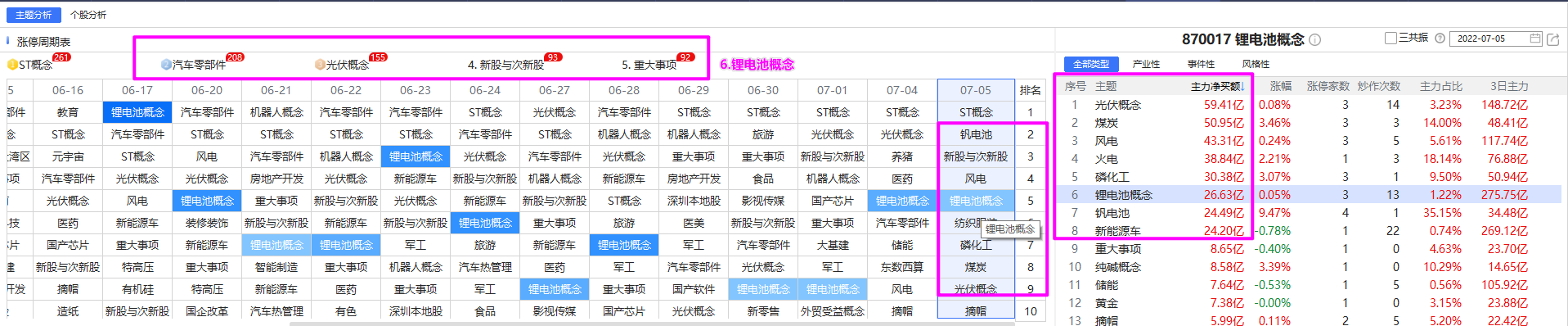The width and height of the screenshot is (1568, 326).
Task: Select the 事件性 filter
Action: (1201, 64)
